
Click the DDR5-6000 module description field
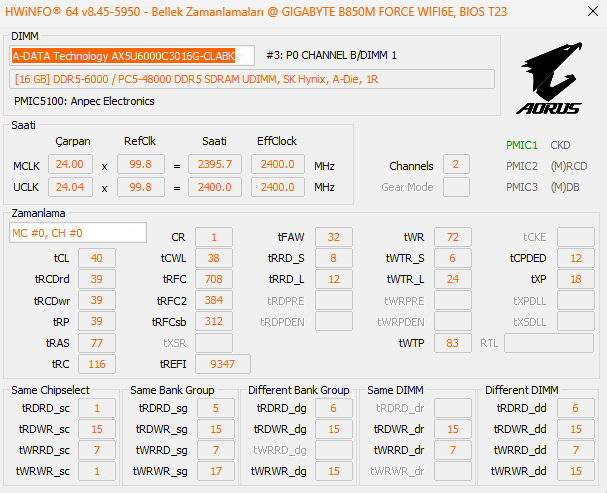coord(252,79)
